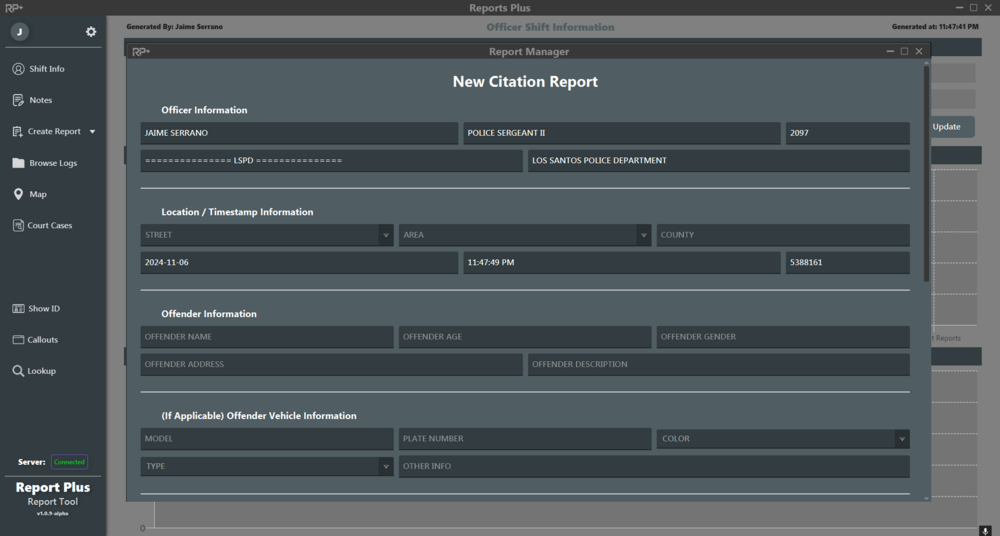Open Browse Logs folder
The height and width of the screenshot is (536, 1000).
pos(52,163)
